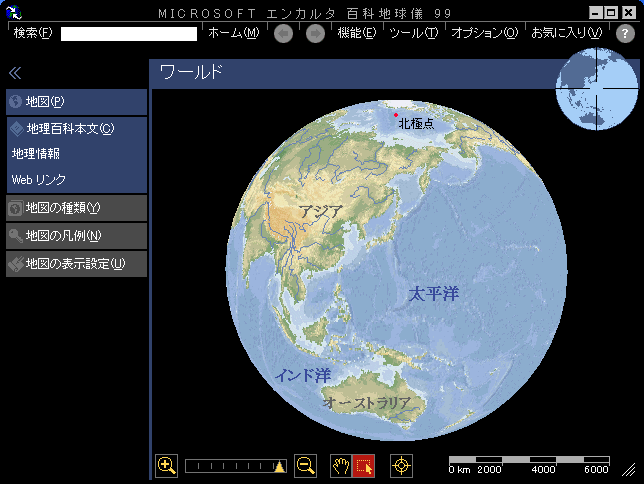Open the お気に入り(V) menu
The width and height of the screenshot is (644, 484).
[x=567, y=32]
